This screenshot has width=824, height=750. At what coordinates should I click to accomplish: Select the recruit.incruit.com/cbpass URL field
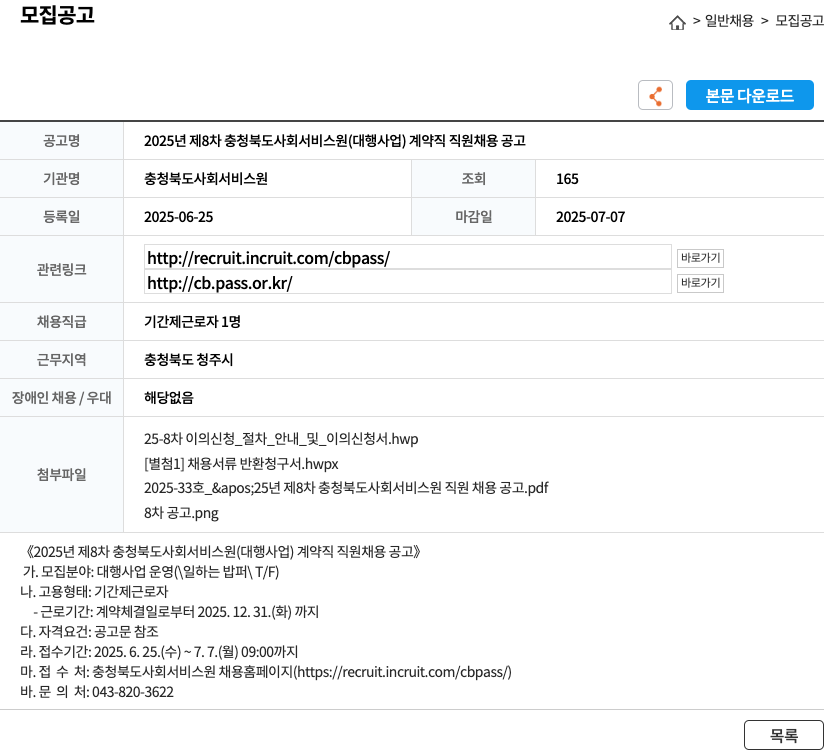click(x=408, y=258)
